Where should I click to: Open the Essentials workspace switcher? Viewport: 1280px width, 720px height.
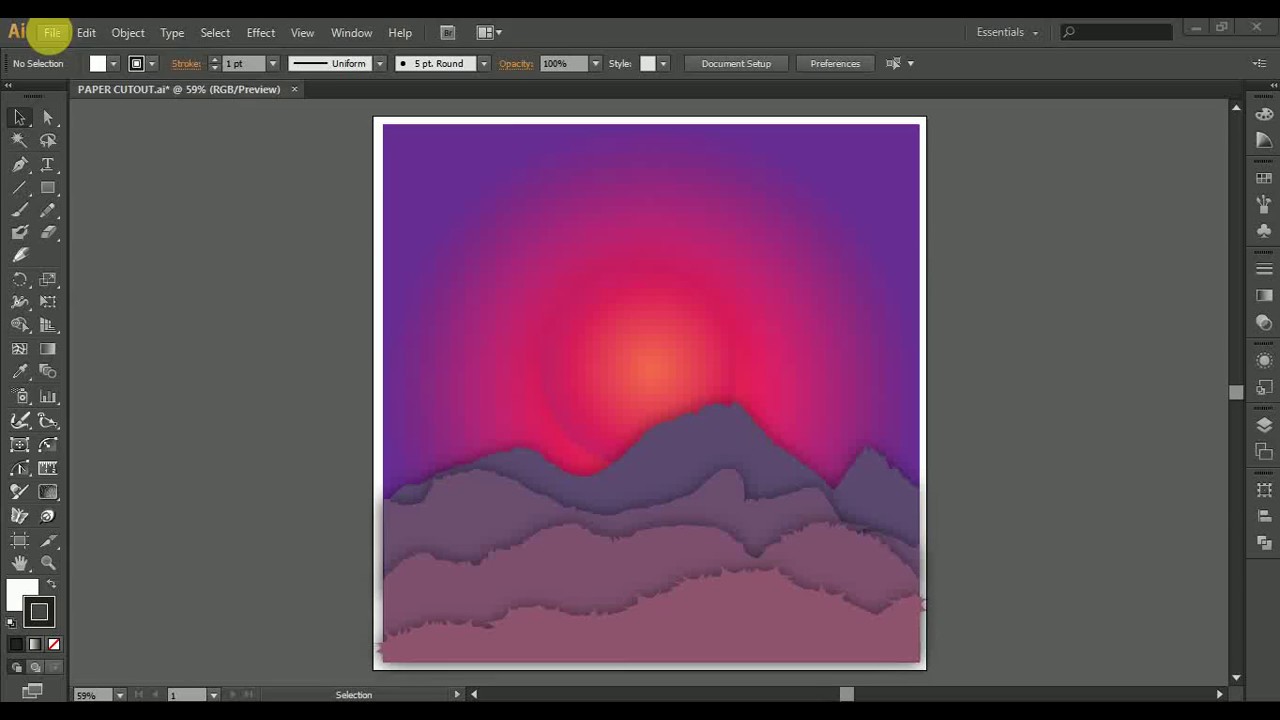tap(1008, 32)
